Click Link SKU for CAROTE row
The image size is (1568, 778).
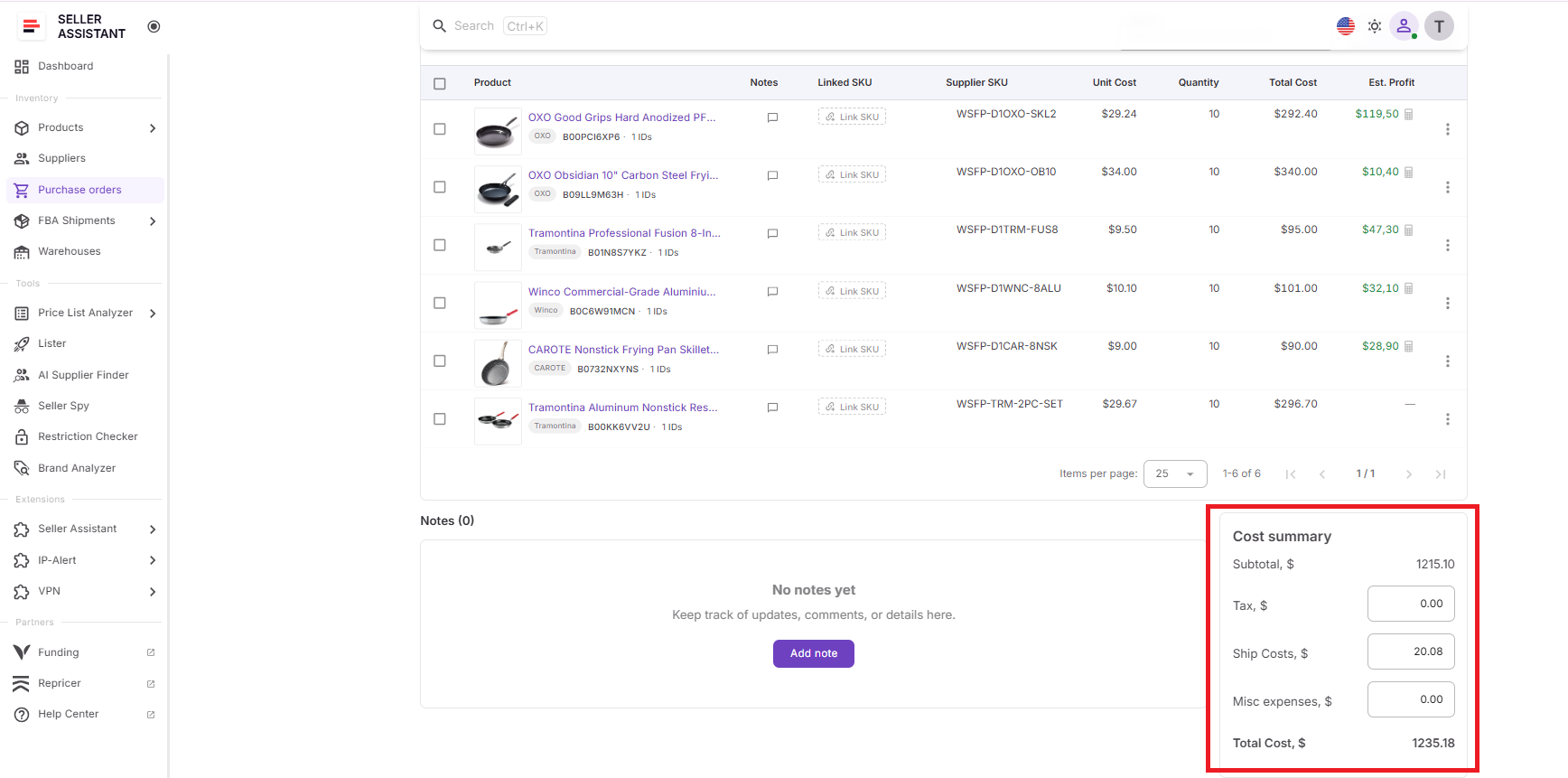[x=852, y=349]
